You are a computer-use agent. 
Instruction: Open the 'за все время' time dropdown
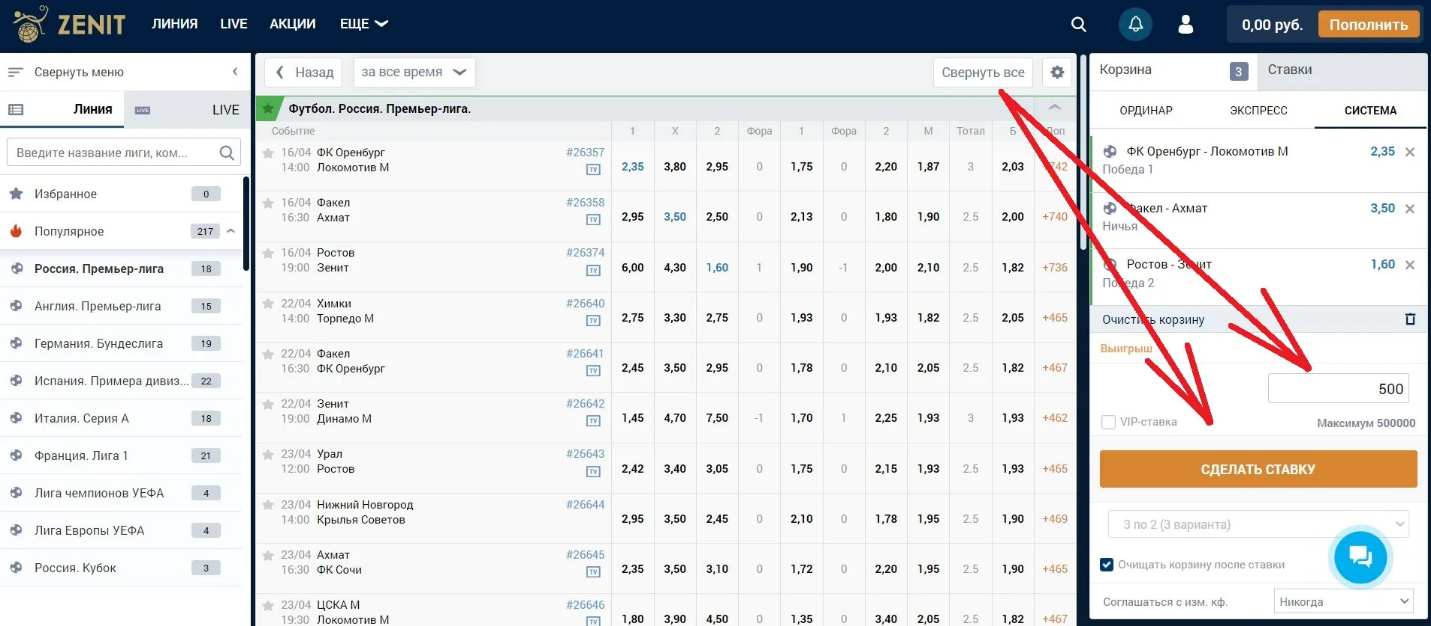pos(414,73)
